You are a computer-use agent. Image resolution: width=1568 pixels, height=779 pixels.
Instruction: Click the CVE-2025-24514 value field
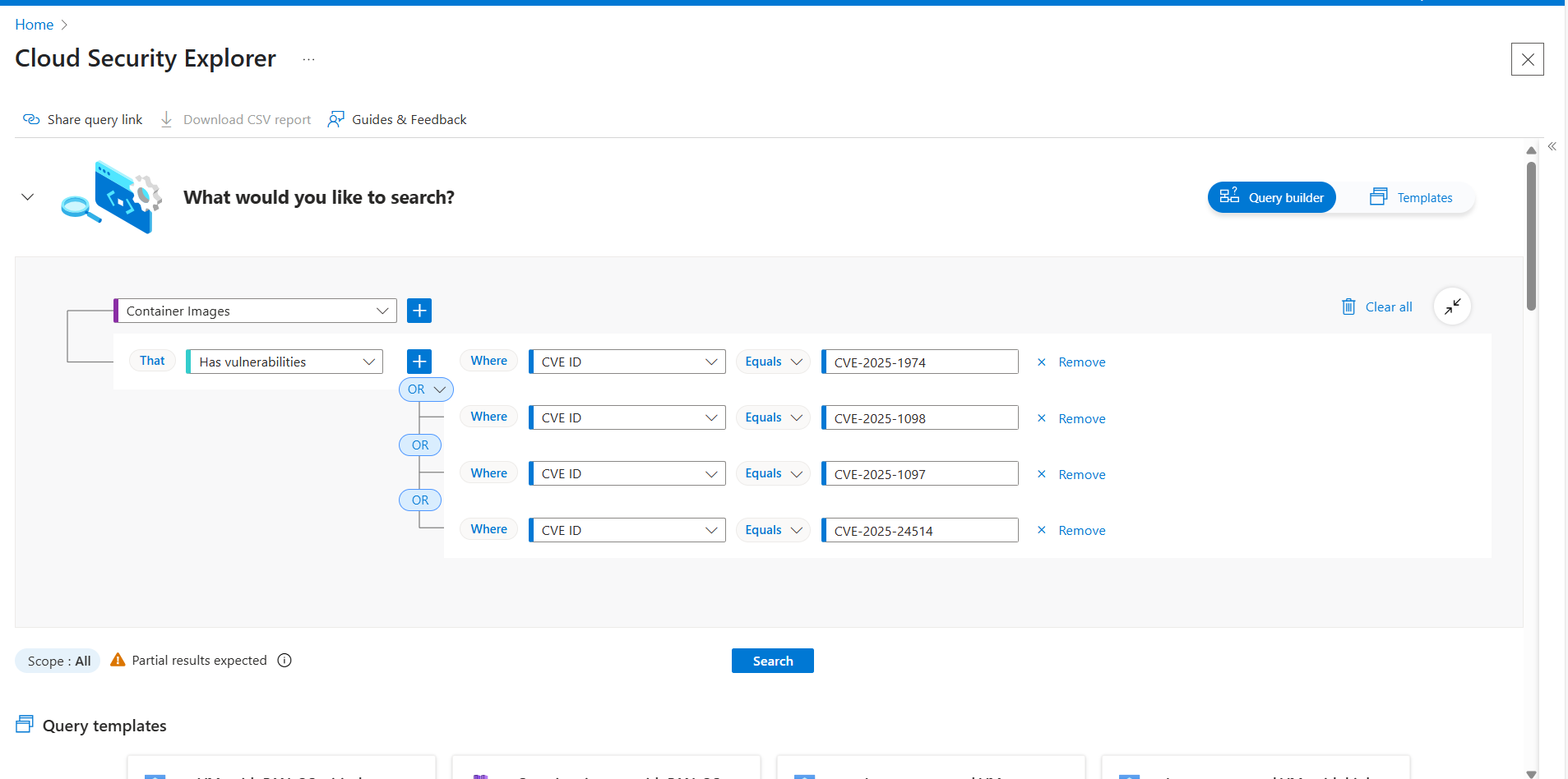point(920,530)
